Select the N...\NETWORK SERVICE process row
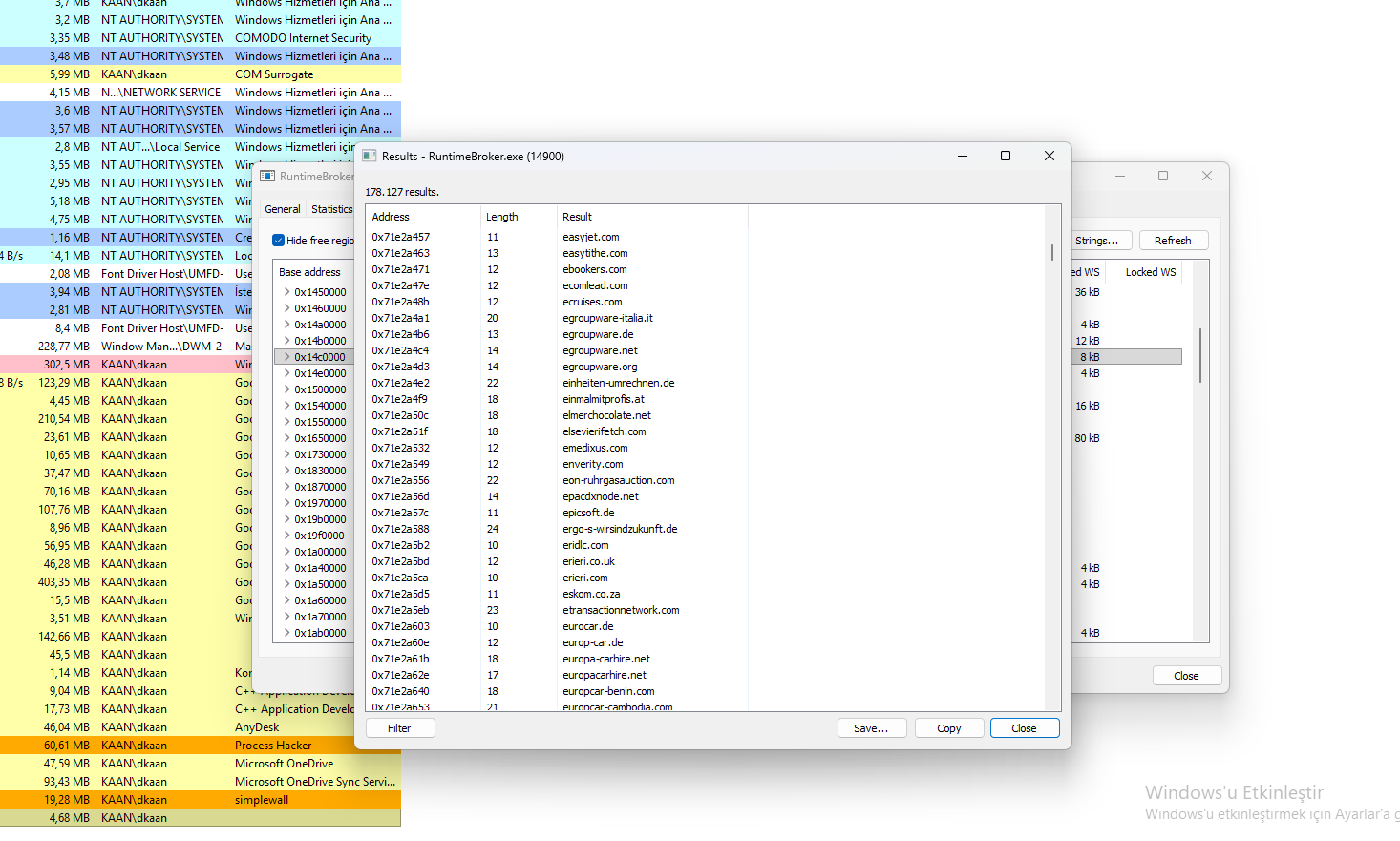 pyautogui.click(x=201, y=93)
